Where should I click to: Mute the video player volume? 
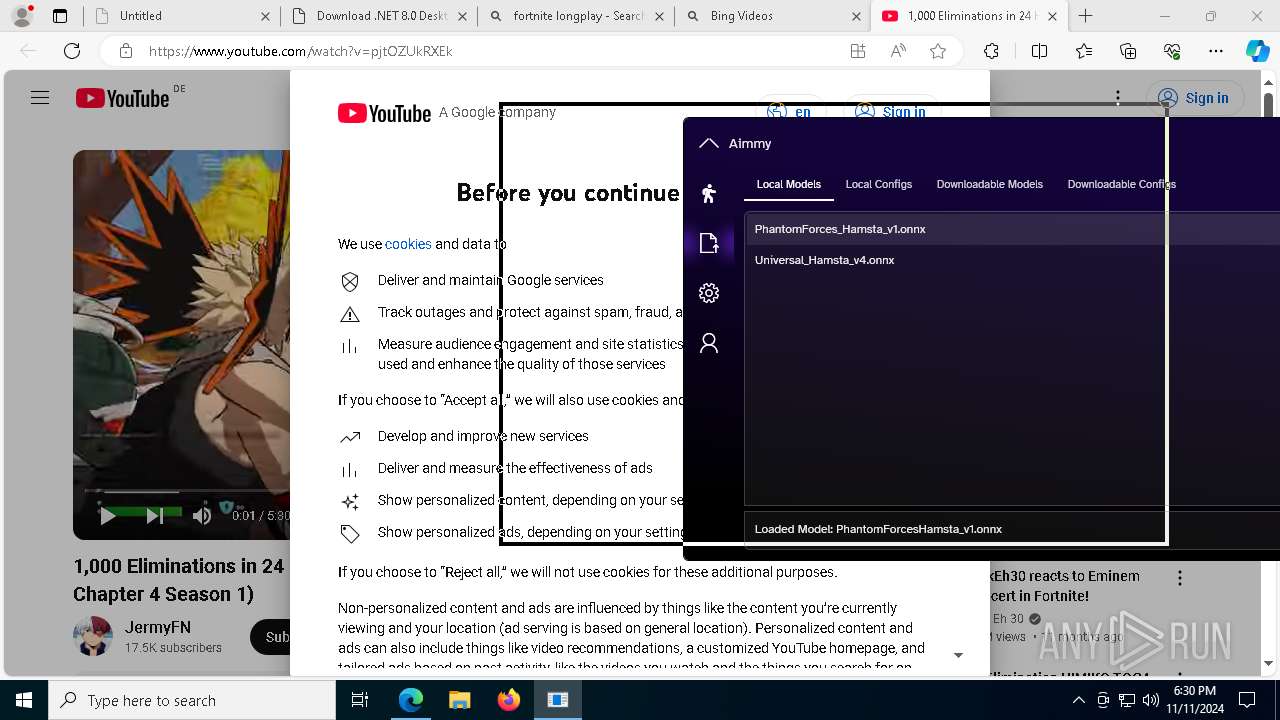202,516
